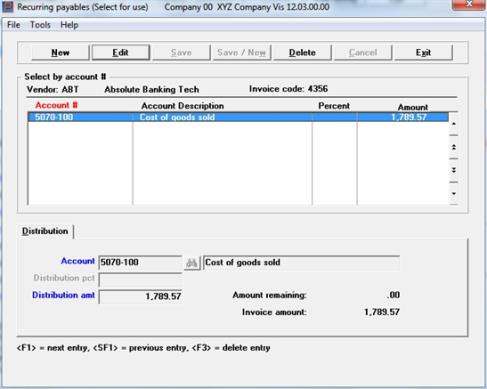
Task: Click the Cost of goods sold list cell
Action: [x=177, y=117]
